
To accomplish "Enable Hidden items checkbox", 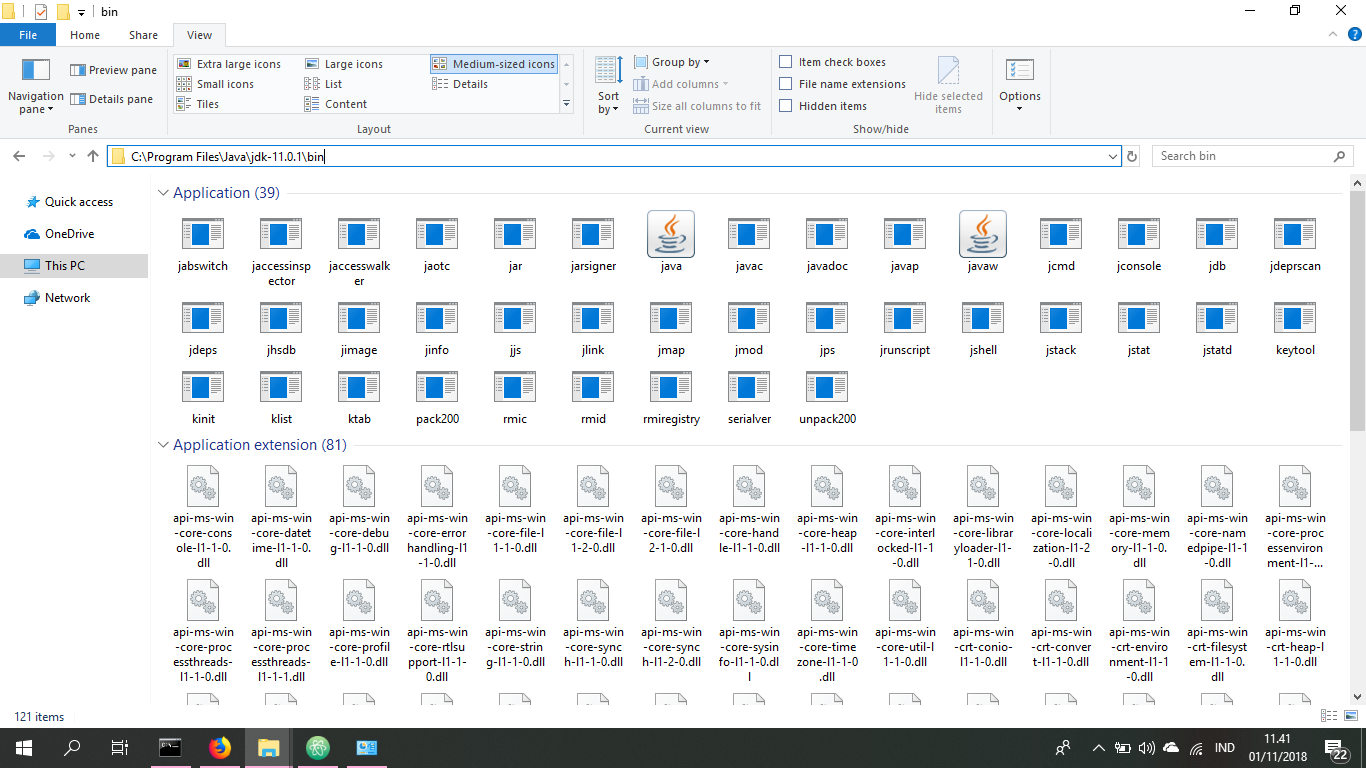I will [786, 106].
